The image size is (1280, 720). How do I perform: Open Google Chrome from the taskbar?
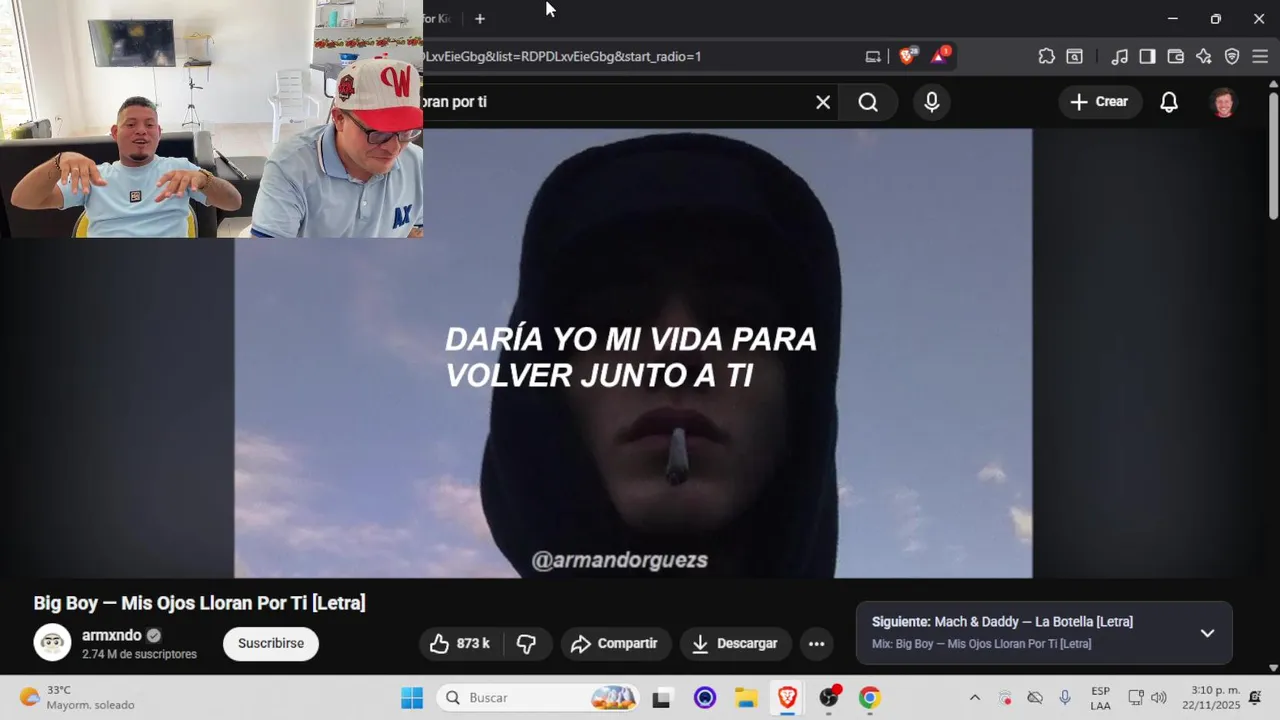click(870, 698)
